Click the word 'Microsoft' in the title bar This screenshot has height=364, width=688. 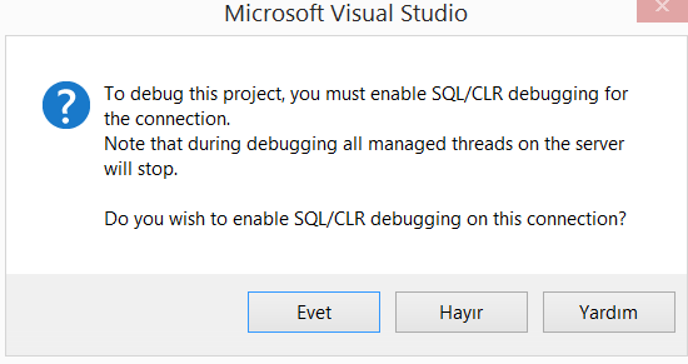point(274,13)
